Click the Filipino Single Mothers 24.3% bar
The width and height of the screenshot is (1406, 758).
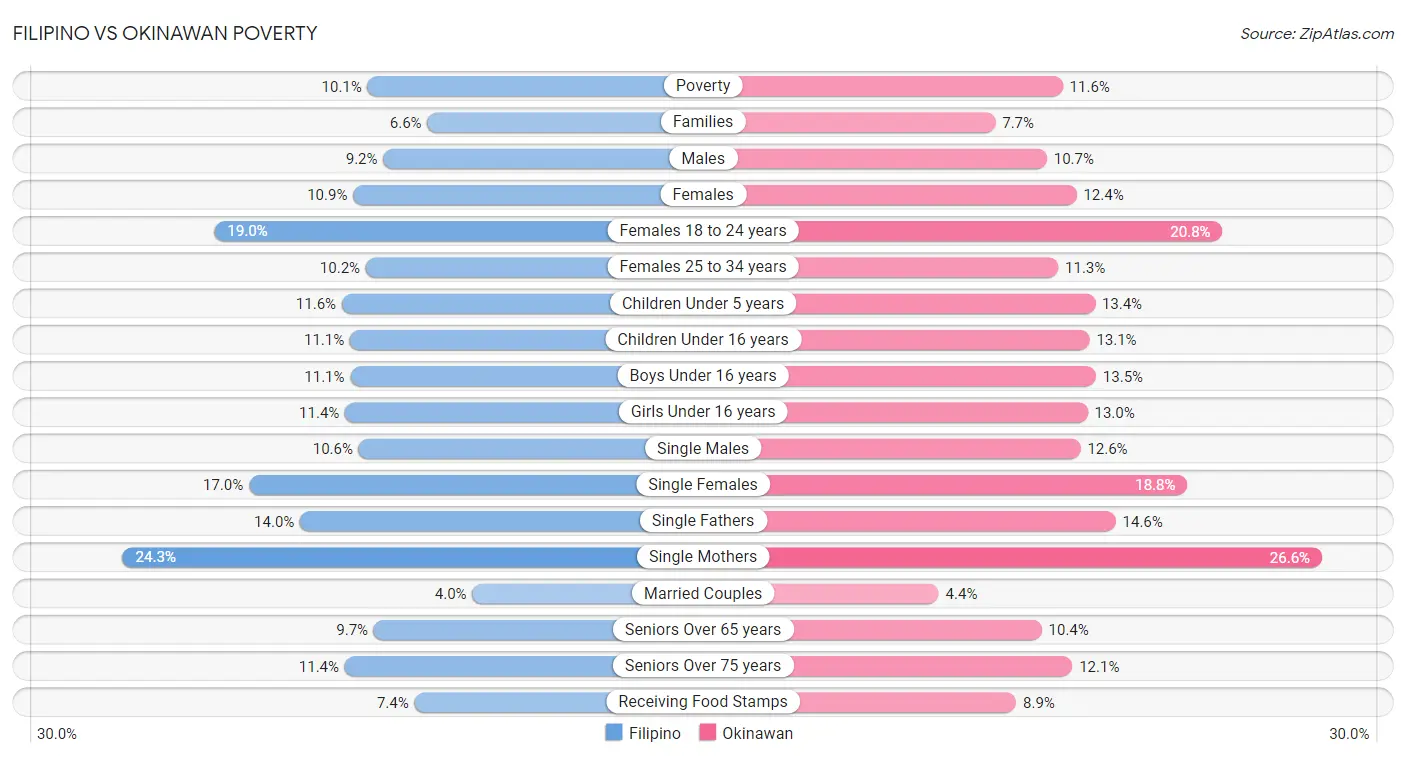[x=412, y=557]
